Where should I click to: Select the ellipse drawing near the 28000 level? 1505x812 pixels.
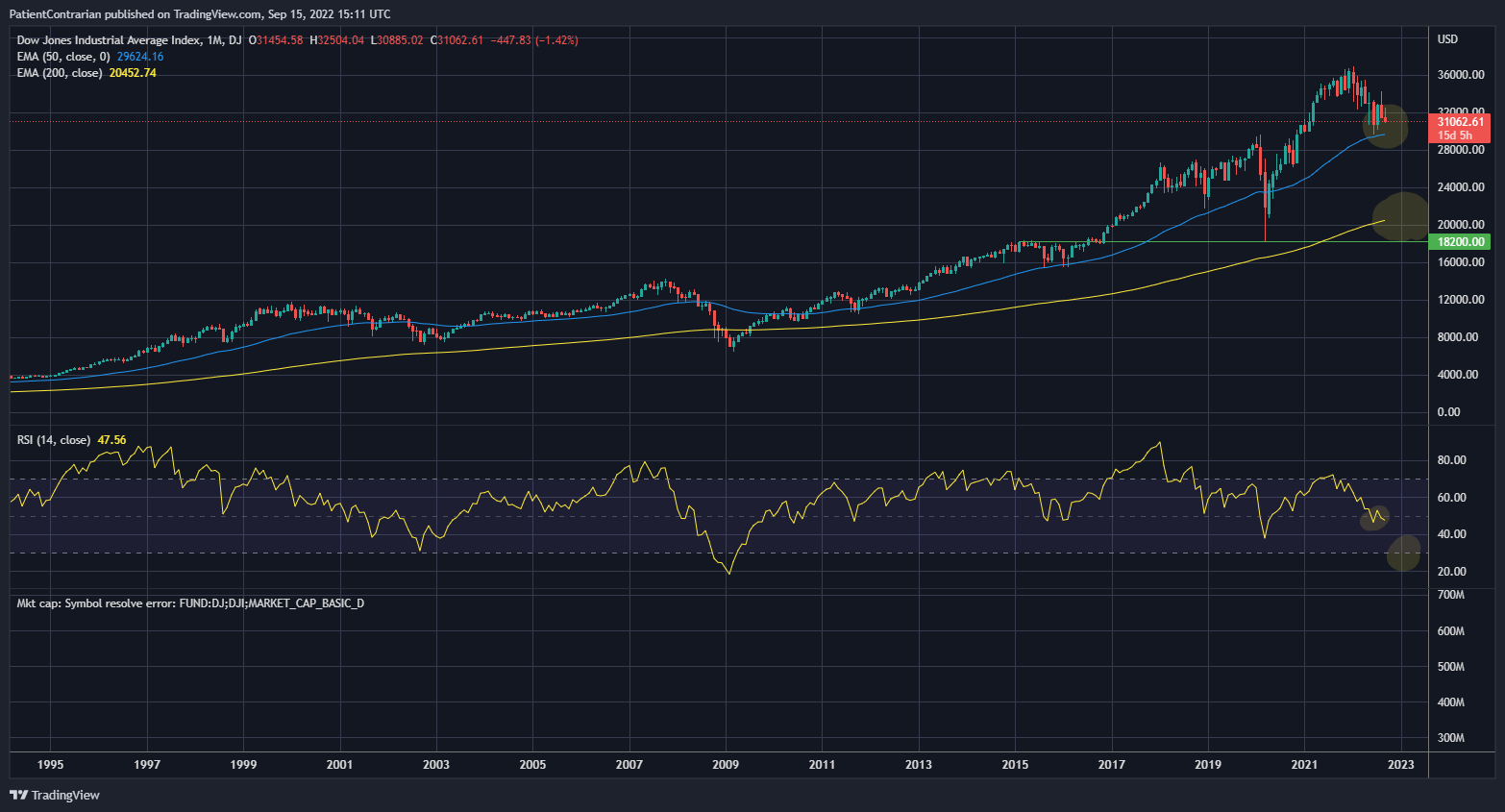pos(1385,126)
